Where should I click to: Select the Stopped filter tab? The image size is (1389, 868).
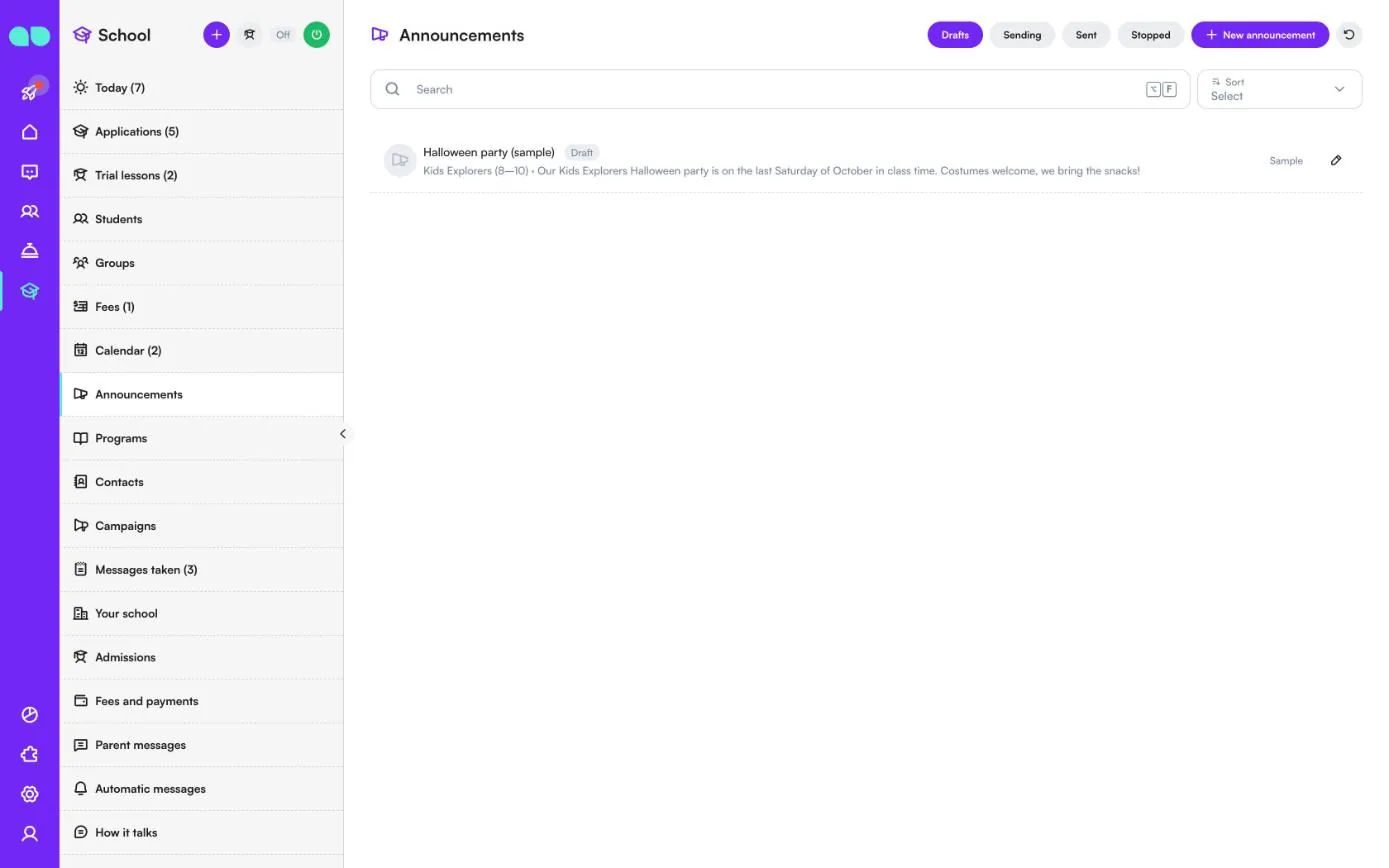click(1150, 35)
